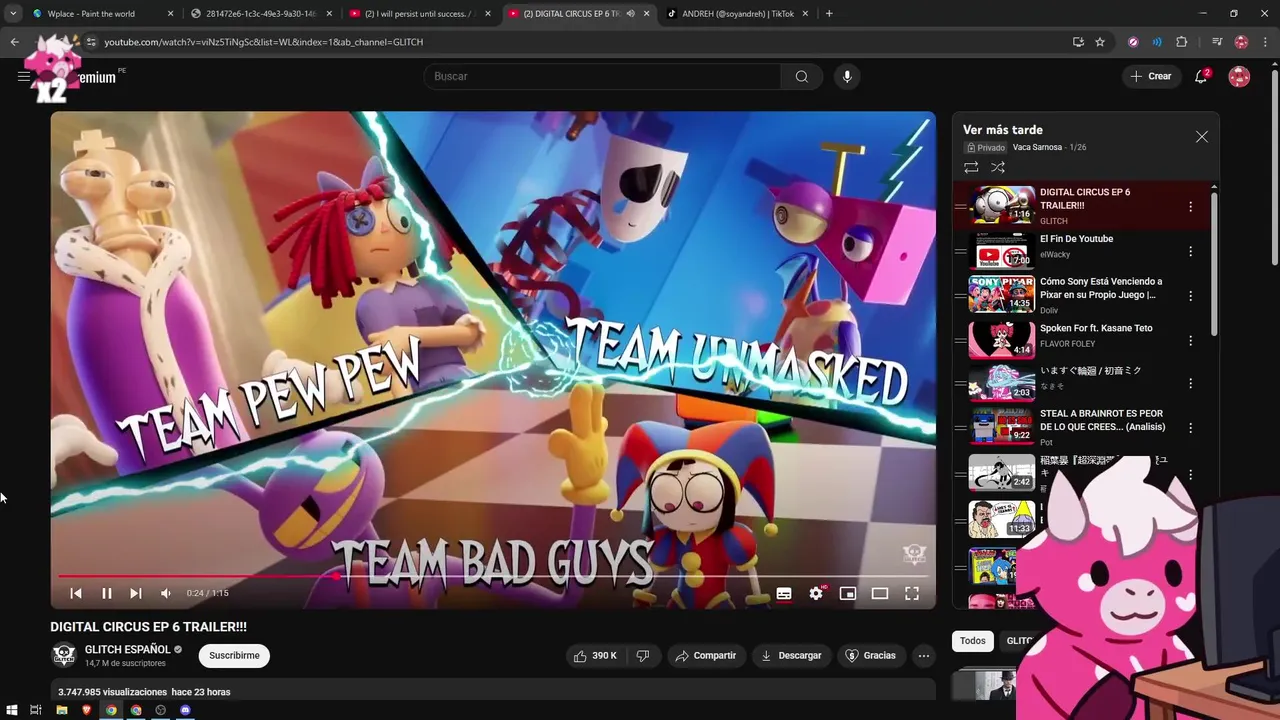Click the search magnifier button
Screen dimensions: 1280x720
pyautogui.click(x=802, y=77)
